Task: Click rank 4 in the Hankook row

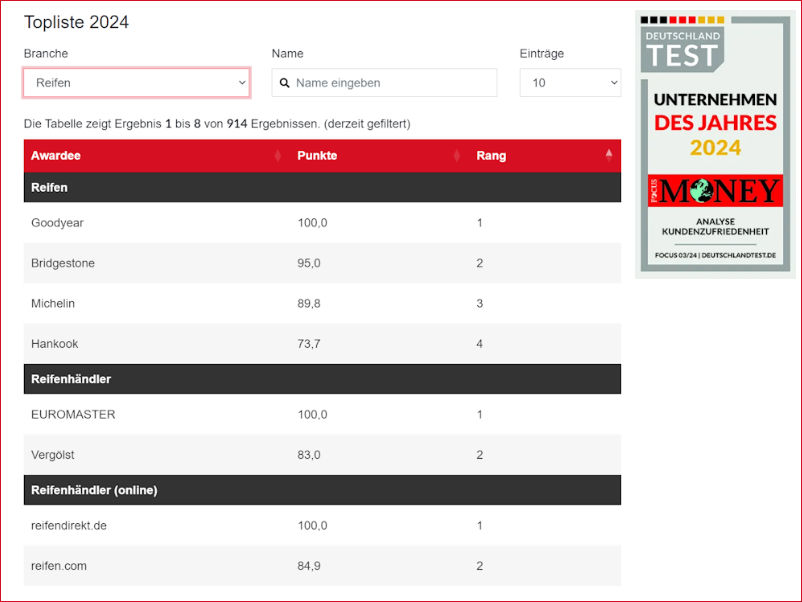Action: click(480, 344)
